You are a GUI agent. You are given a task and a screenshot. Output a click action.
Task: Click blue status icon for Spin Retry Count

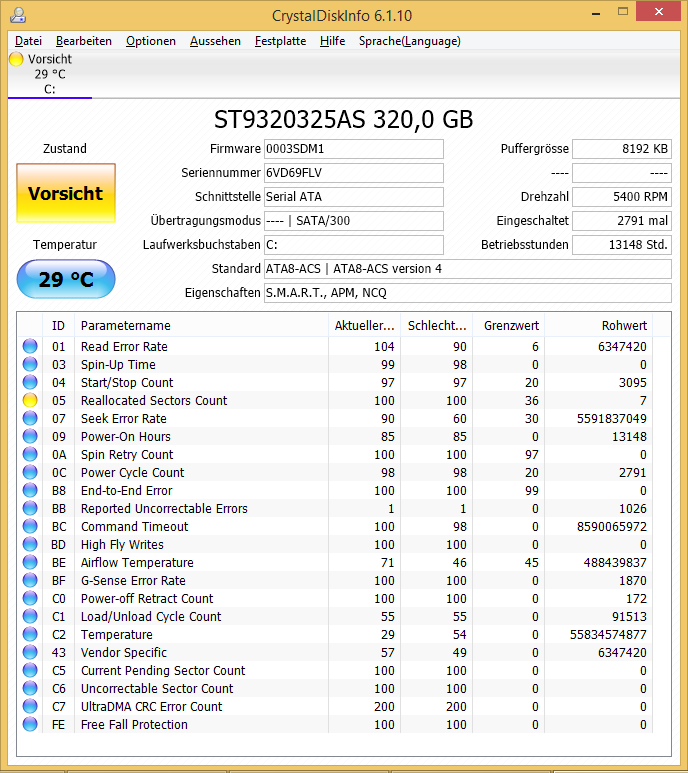(30, 454)
